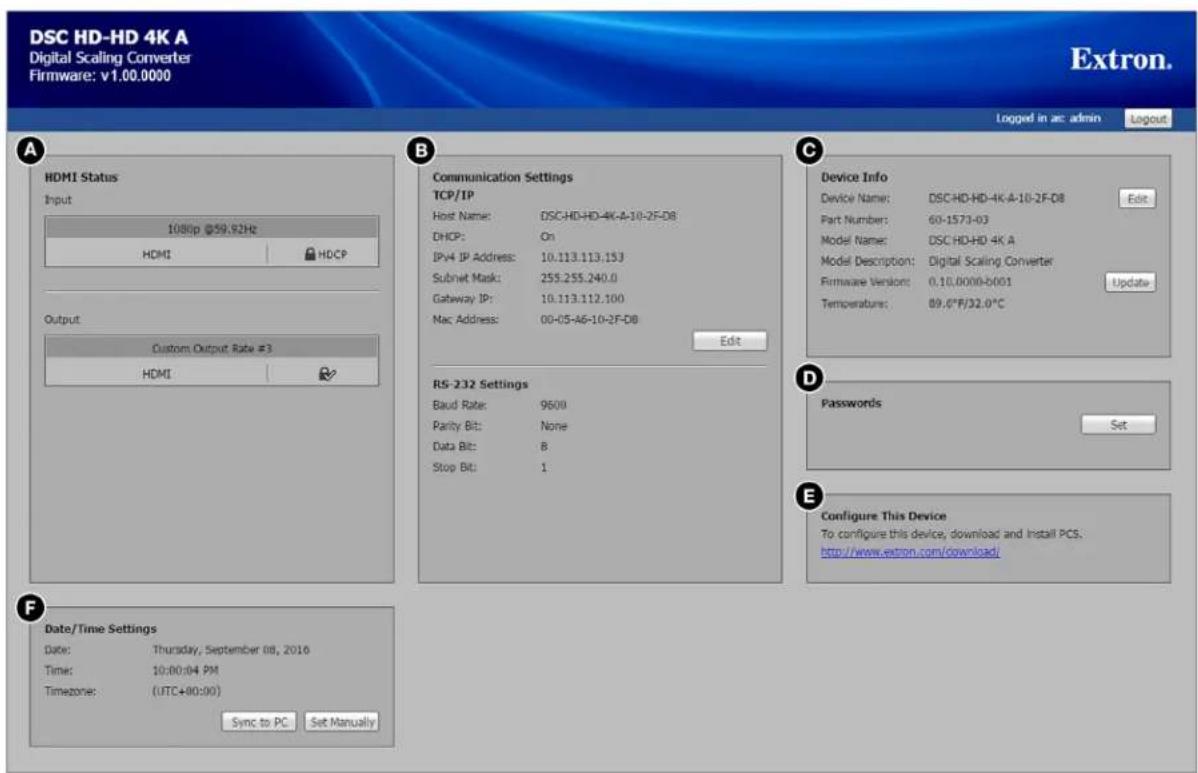Click the gateway IP 10.113.112.100
Viewport: 1198px width, 773px height.
(x=582, y=299)
